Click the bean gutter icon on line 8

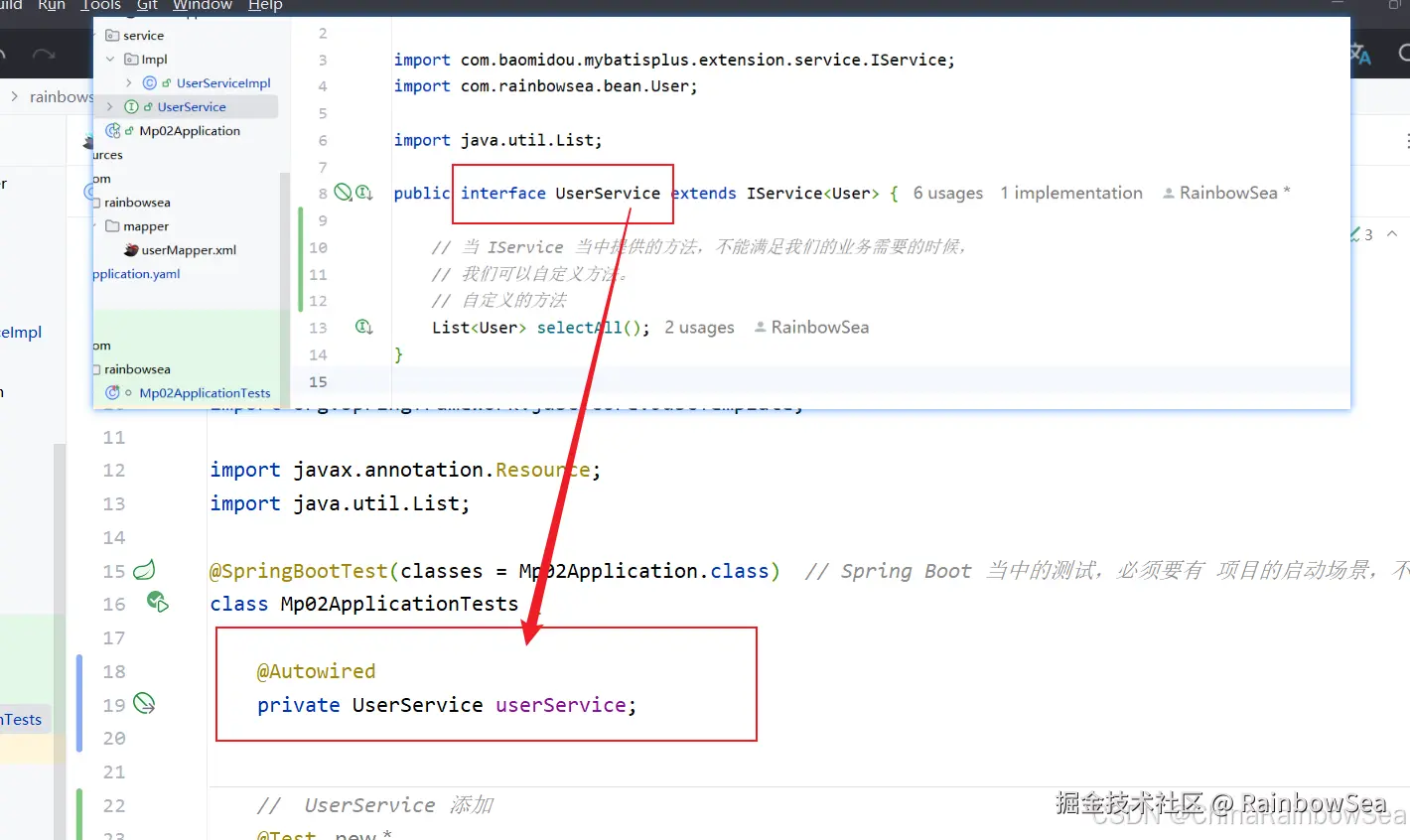(x=343, y=193)
